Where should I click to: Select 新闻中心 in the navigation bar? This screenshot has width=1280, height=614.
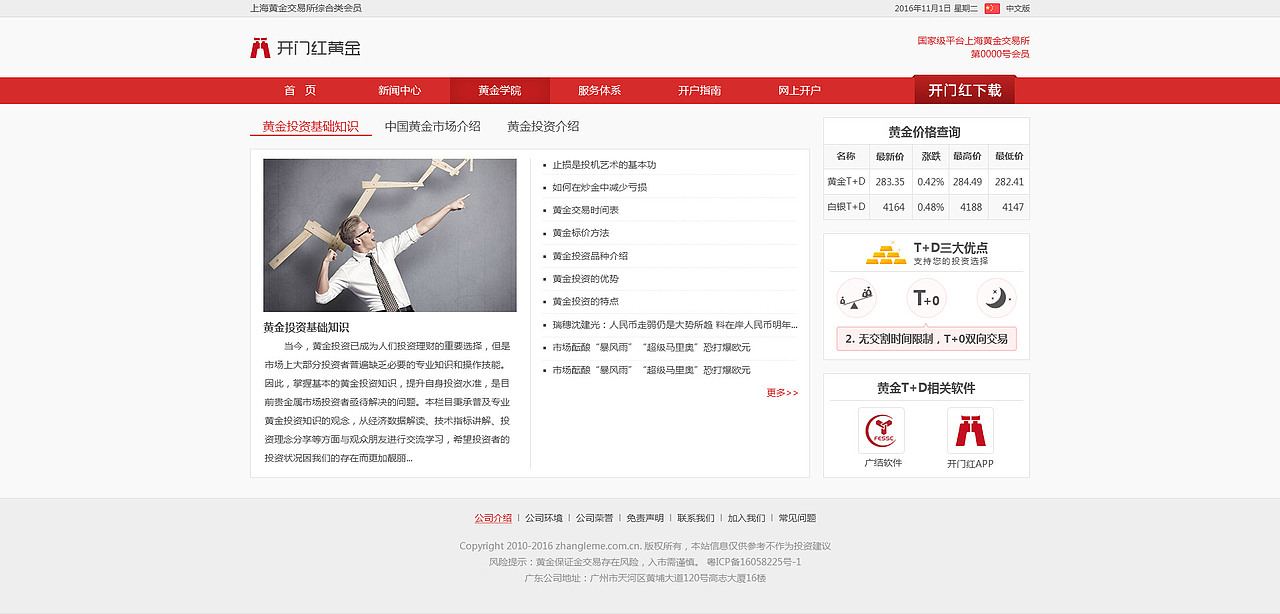click(400, 89)
